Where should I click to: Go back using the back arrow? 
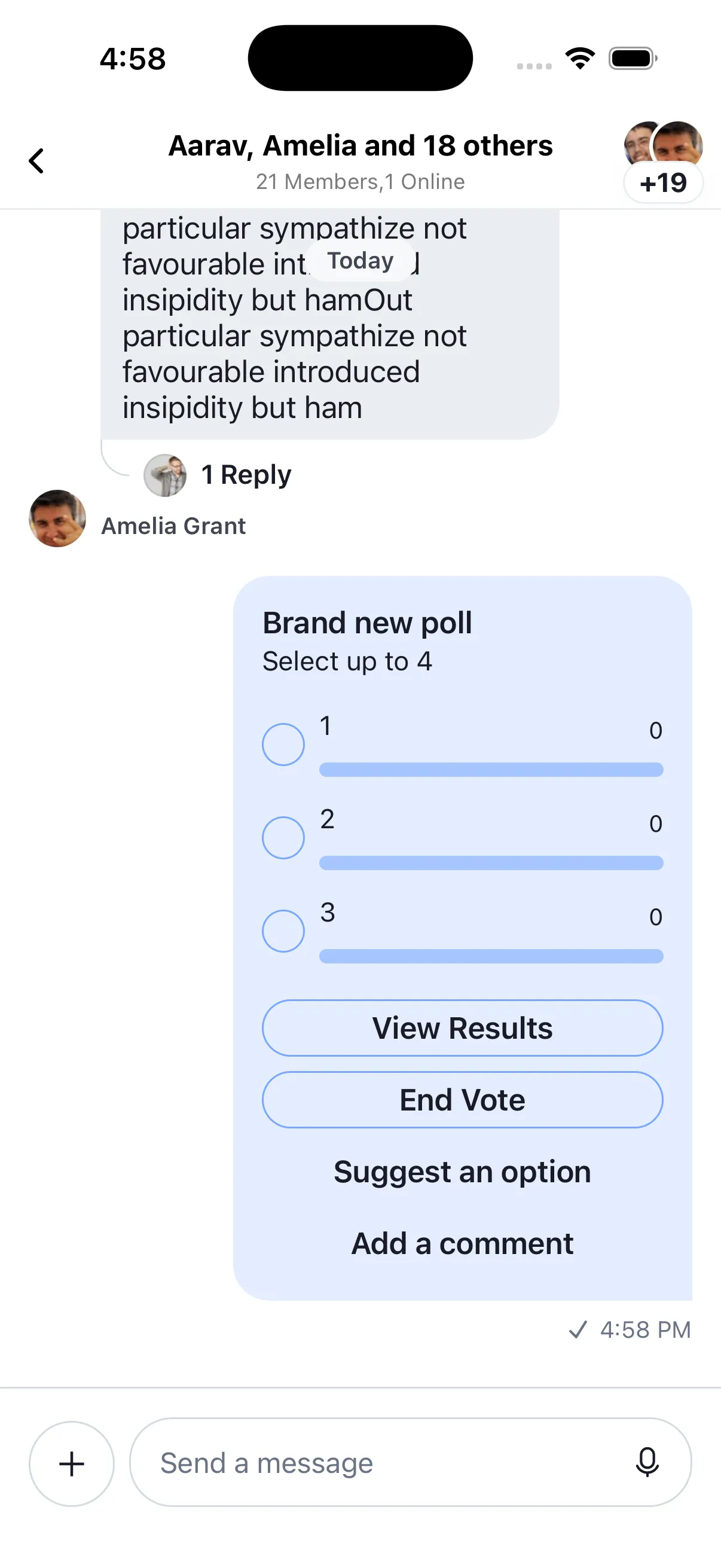coord(36,161)
